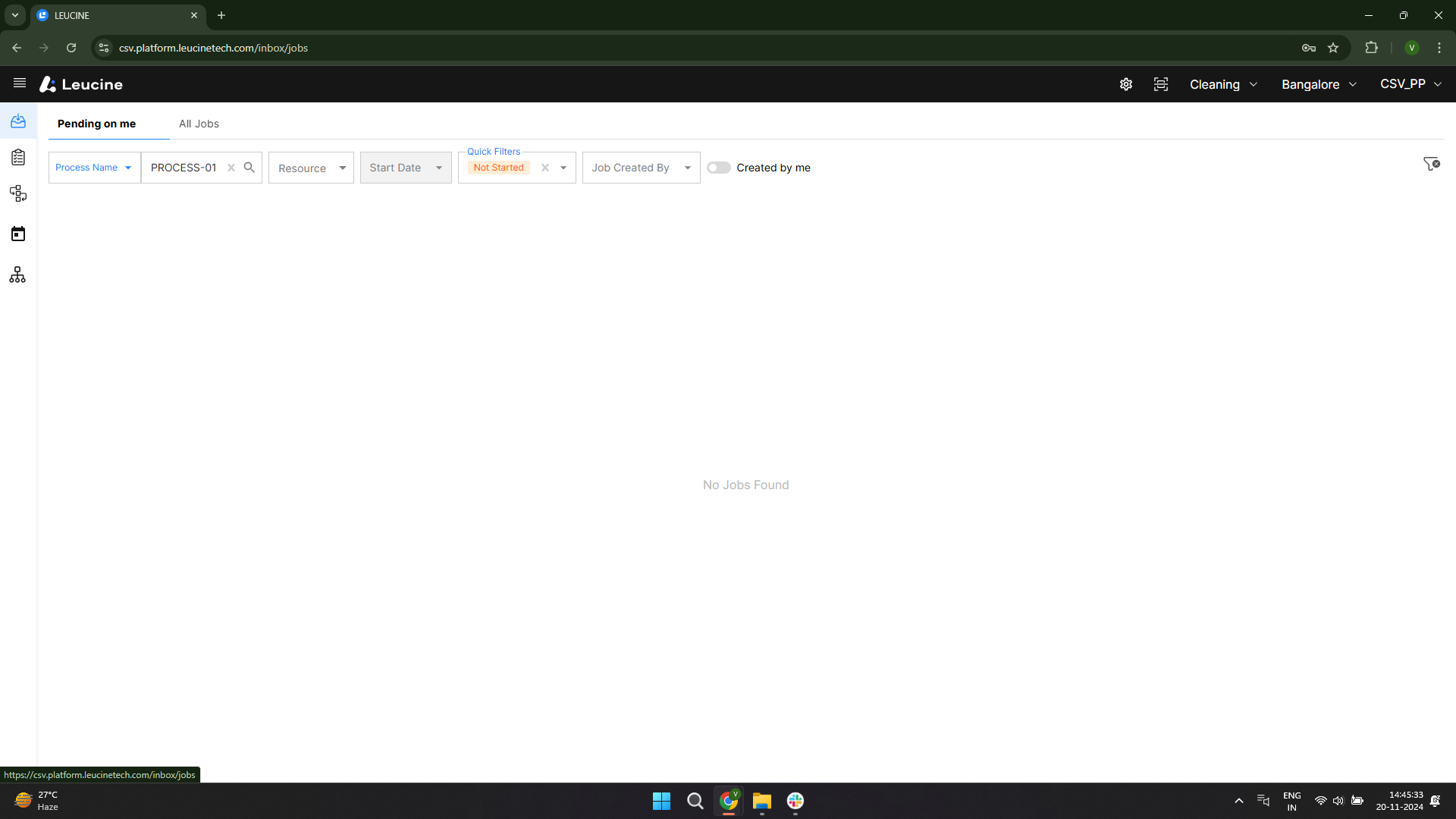This screenshot has height=819, width=1456.
Task: Select the Pending on me tab
Action: [96, 124]
